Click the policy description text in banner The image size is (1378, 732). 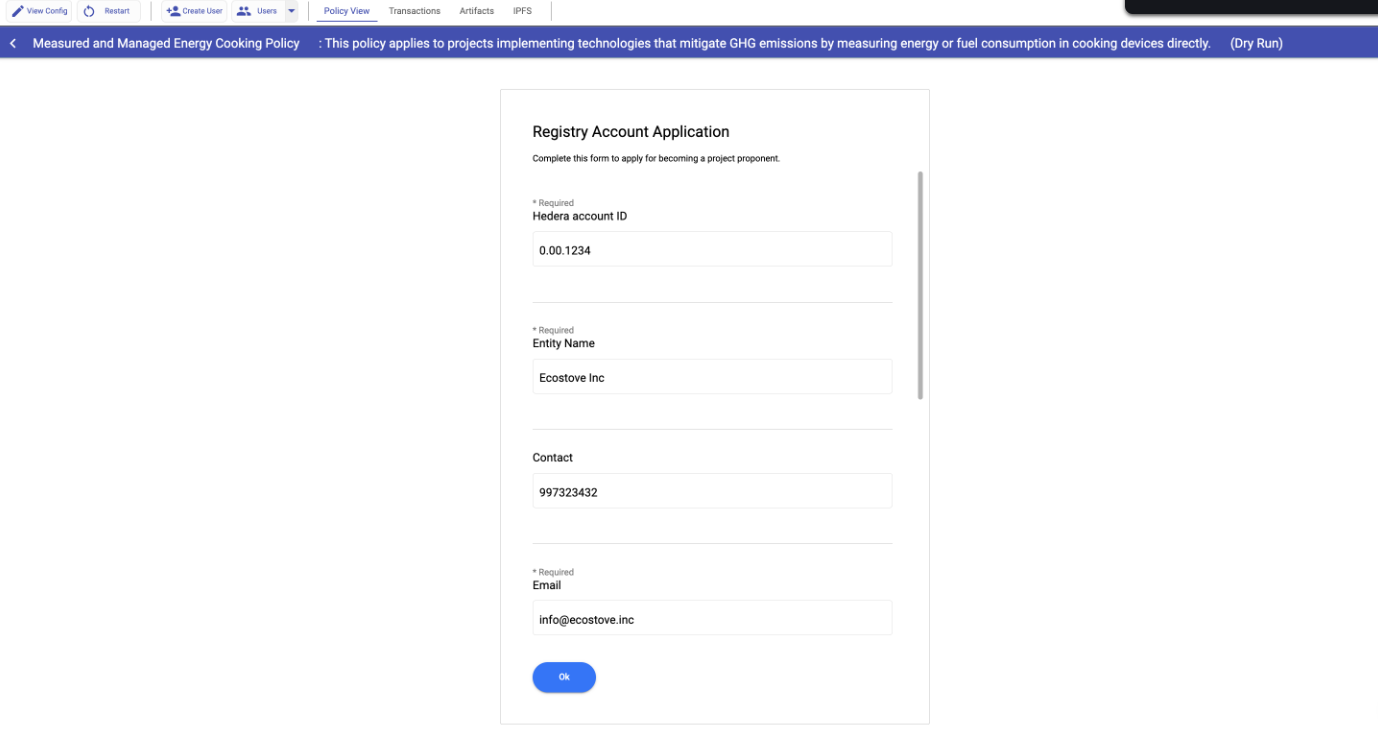[766, 44]
